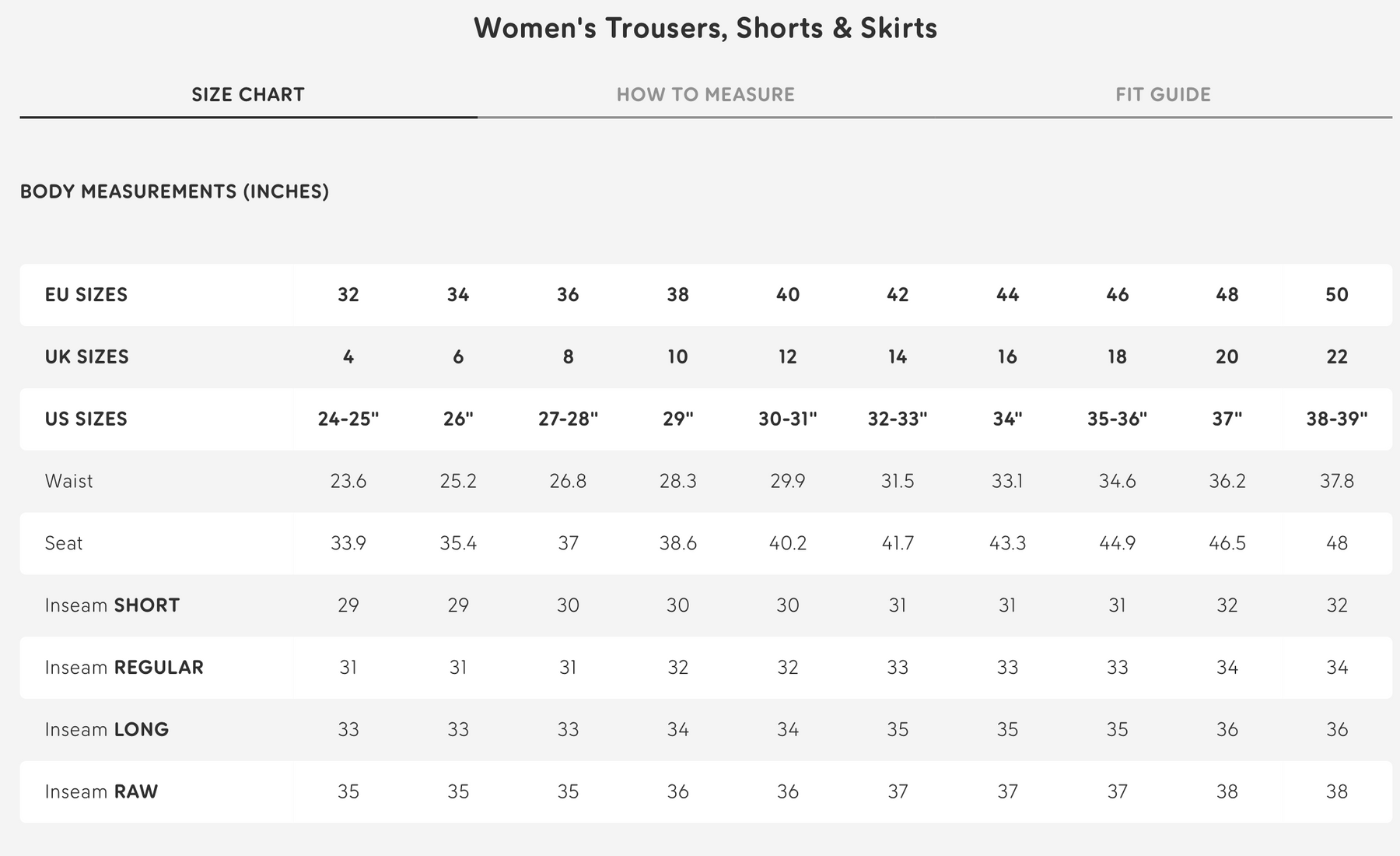The image size is (1400, 856).
Task: Click the US SIZES row header
Action: (86, 419)
